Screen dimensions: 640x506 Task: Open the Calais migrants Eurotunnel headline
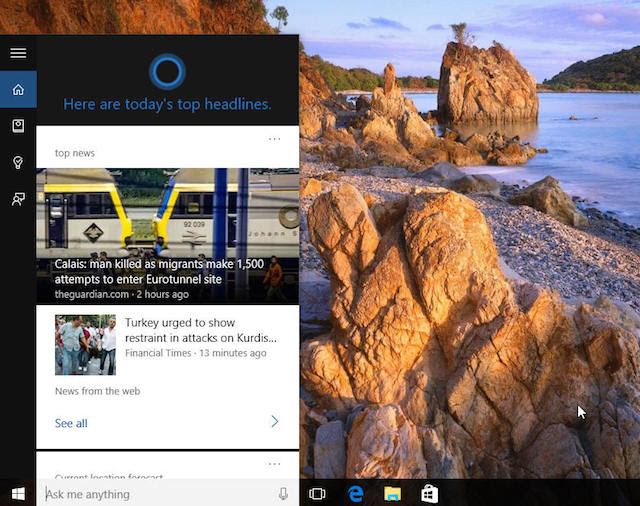159,271
